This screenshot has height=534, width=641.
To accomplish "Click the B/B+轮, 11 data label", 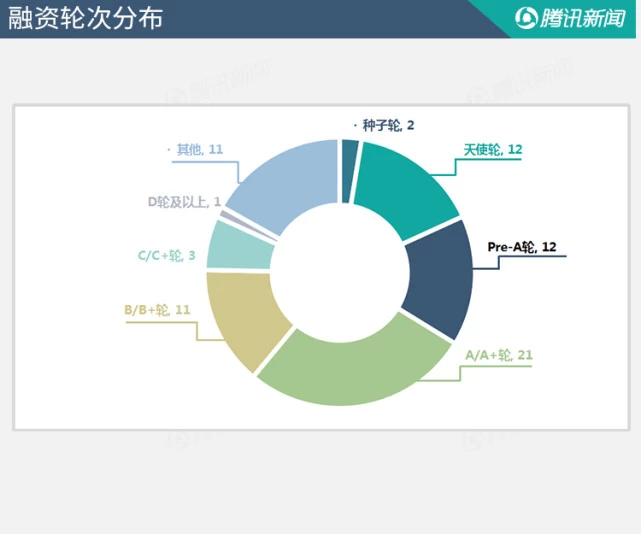I will point(158,310).
